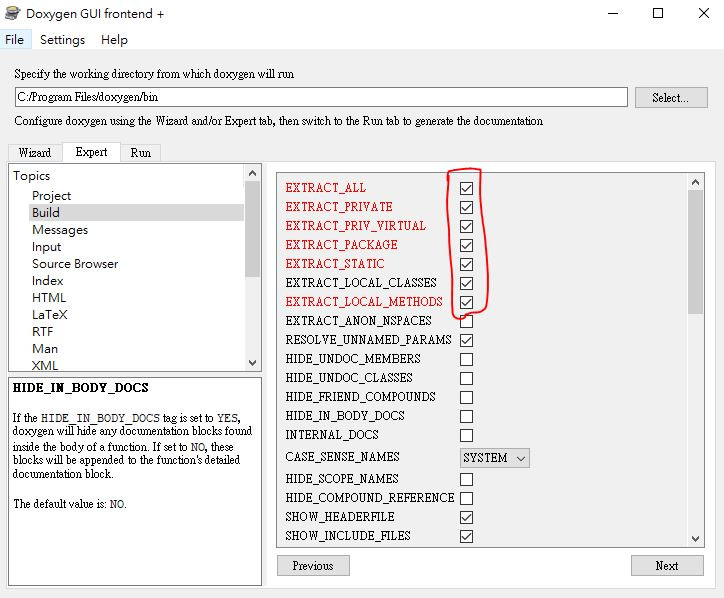Screen dimensions: 724x598
Task: Switch to the Expert tab
Action: pos(91,152)
